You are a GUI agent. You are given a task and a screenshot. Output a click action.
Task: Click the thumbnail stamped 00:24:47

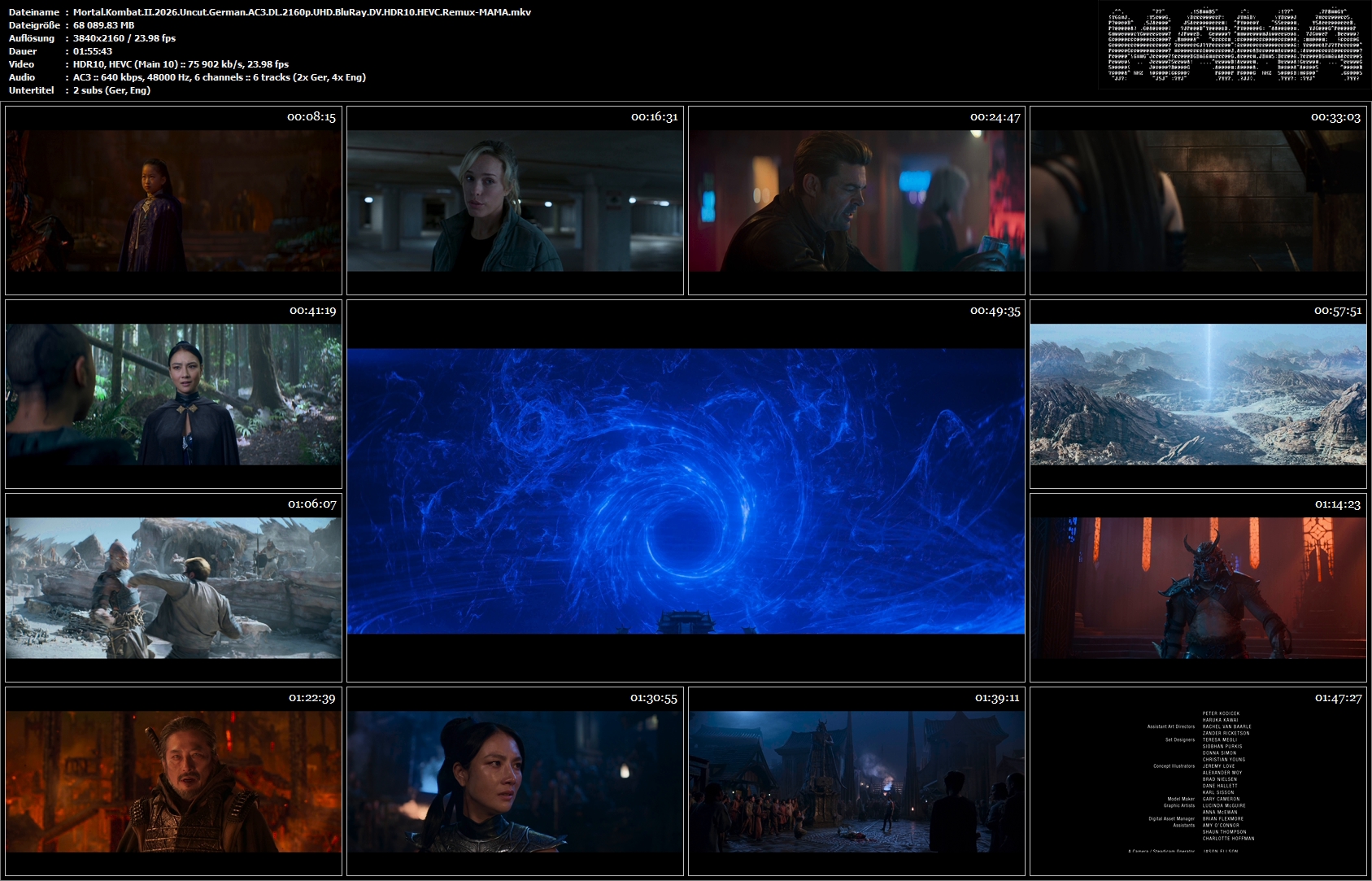pos(856,200)
